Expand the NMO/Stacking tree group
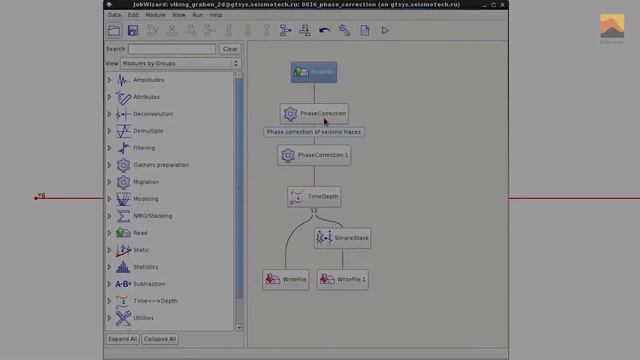Image resolution: width=640 pixels, height=360 pixels. [109, 216]
